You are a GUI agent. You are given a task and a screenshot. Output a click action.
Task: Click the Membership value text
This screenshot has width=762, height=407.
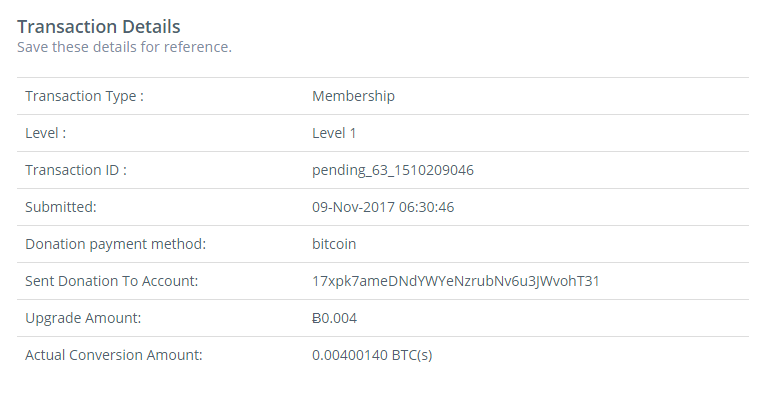[353, 96]
